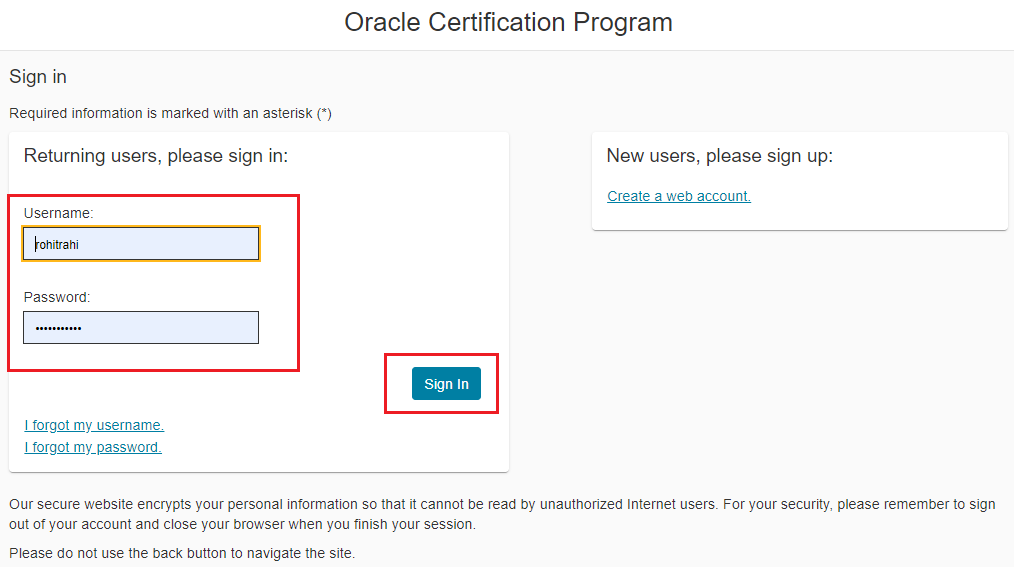
Task: Click the Sign In button
Action: coord(446,383)
